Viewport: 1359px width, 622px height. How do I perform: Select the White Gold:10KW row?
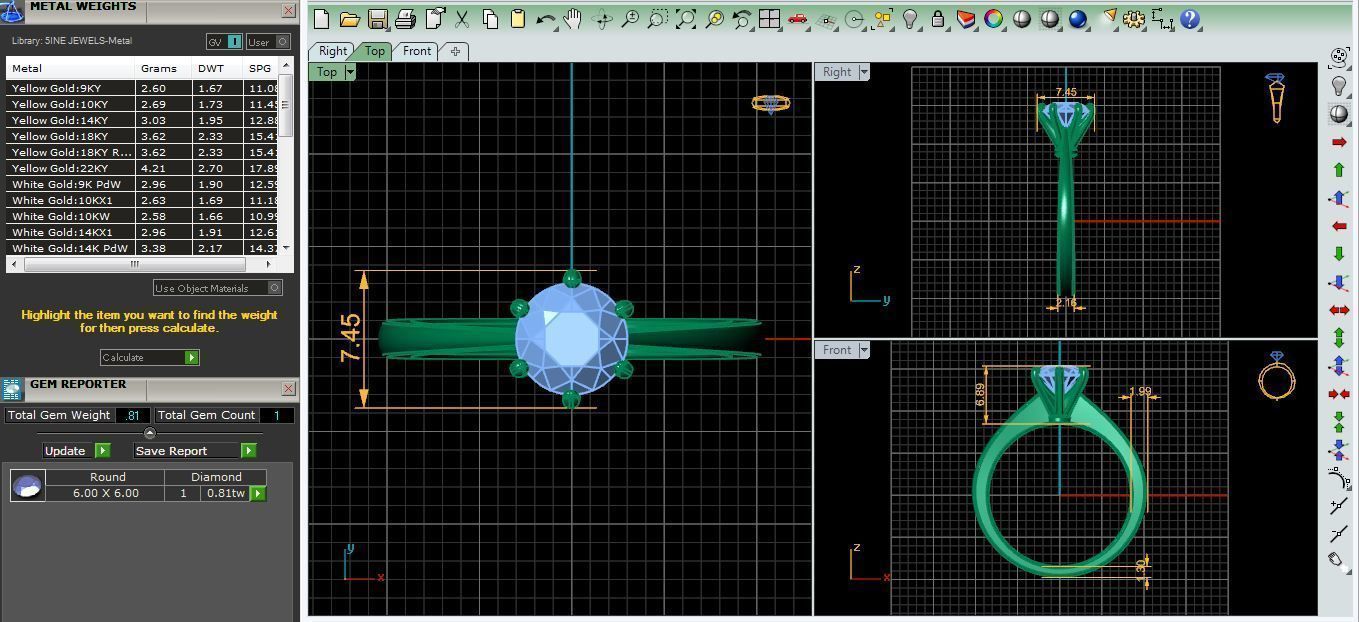[143, 216]
